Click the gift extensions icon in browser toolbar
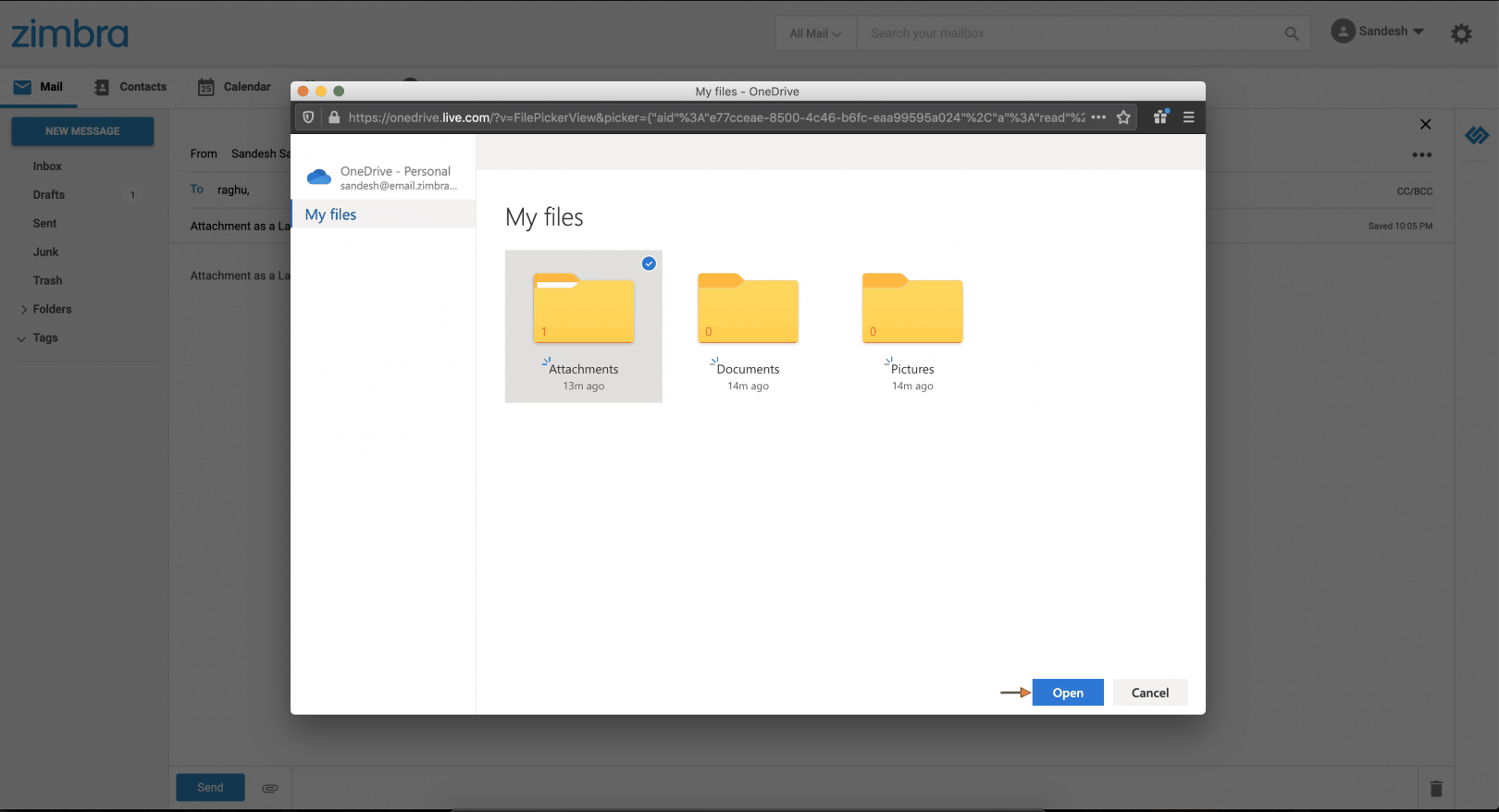The width and height of the screenshot is (1499, 812). point(1160,117)
